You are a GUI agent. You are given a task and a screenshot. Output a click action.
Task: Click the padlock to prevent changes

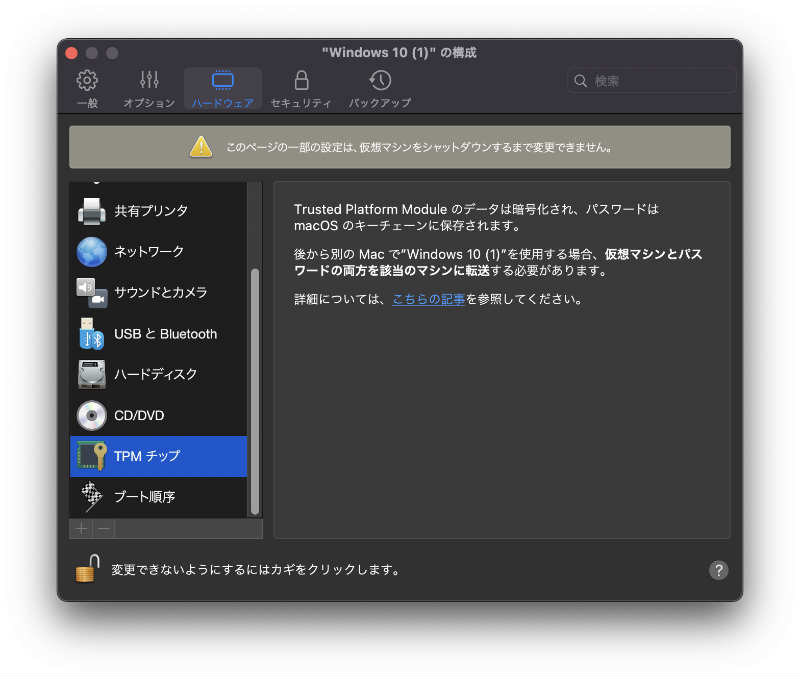point(87,569)
